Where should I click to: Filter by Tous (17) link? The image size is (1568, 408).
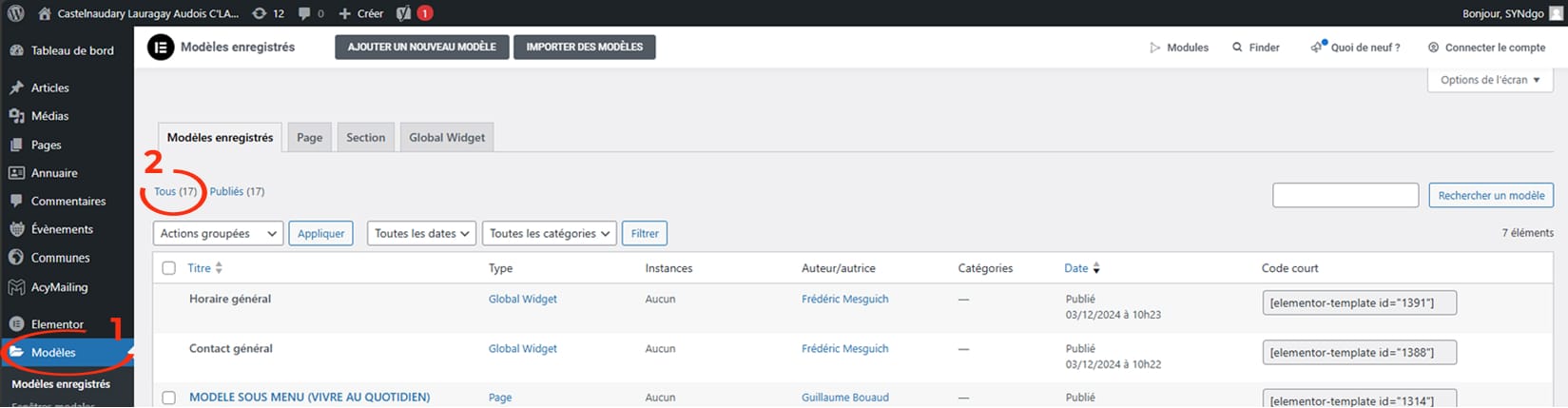pos(176,191)
